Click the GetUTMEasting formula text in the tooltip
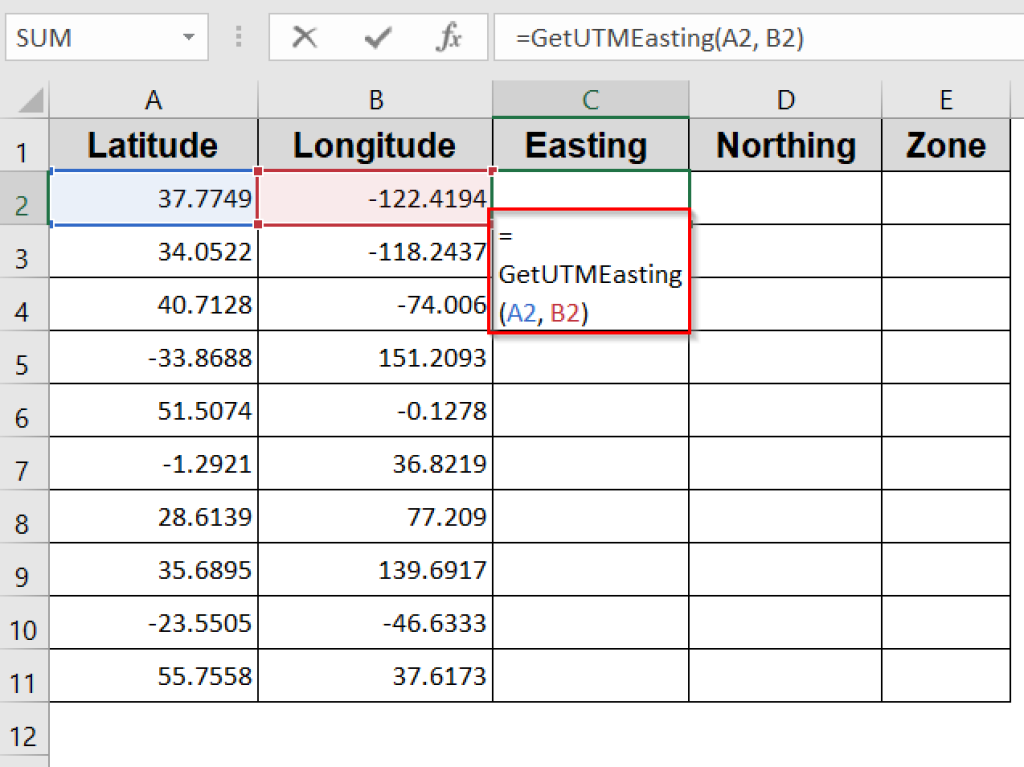 [589, 274]
